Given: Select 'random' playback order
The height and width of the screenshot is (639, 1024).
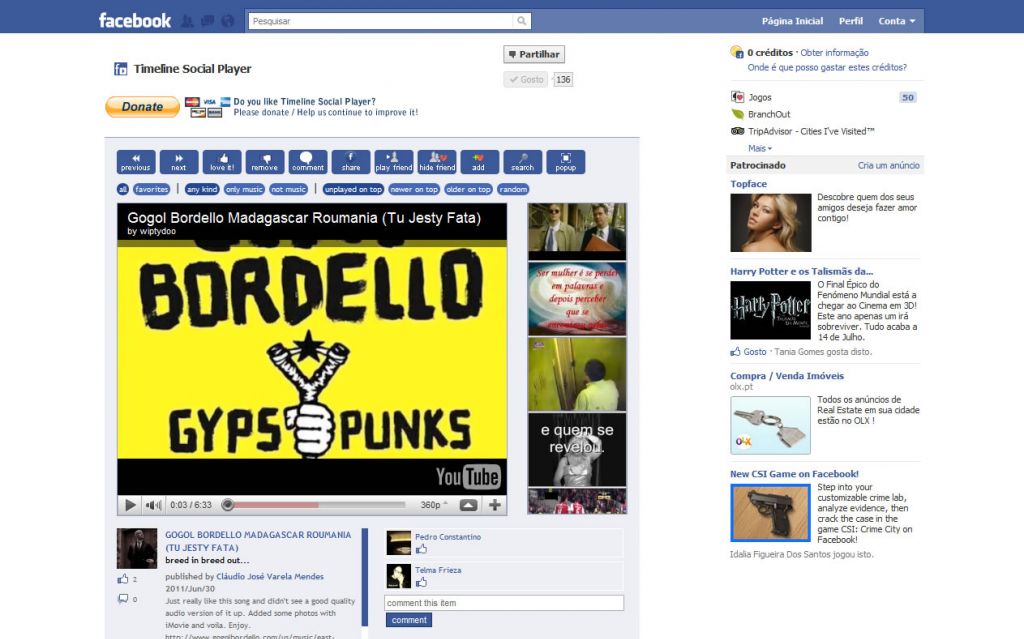Looking at the screenshot, I should pyautogui.click(x=513, y=189).
